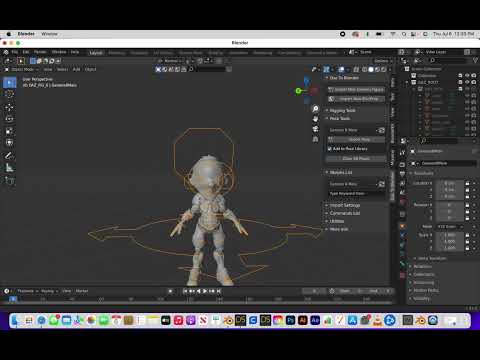Expand the Rigging Tools panel
This screenshot has width=480, height=360.
tap(342, 110)
